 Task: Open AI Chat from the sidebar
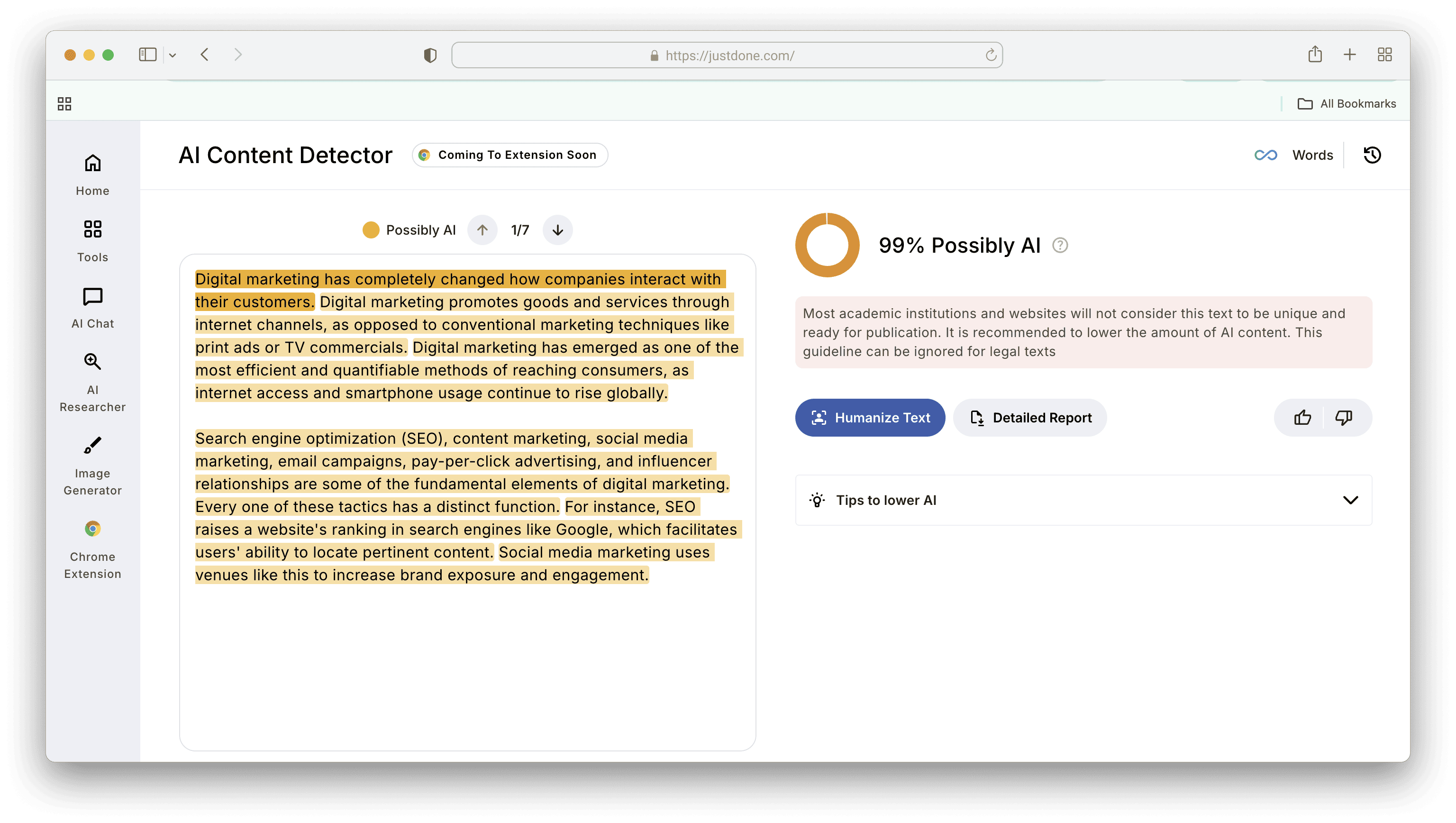tap(93, 308)
